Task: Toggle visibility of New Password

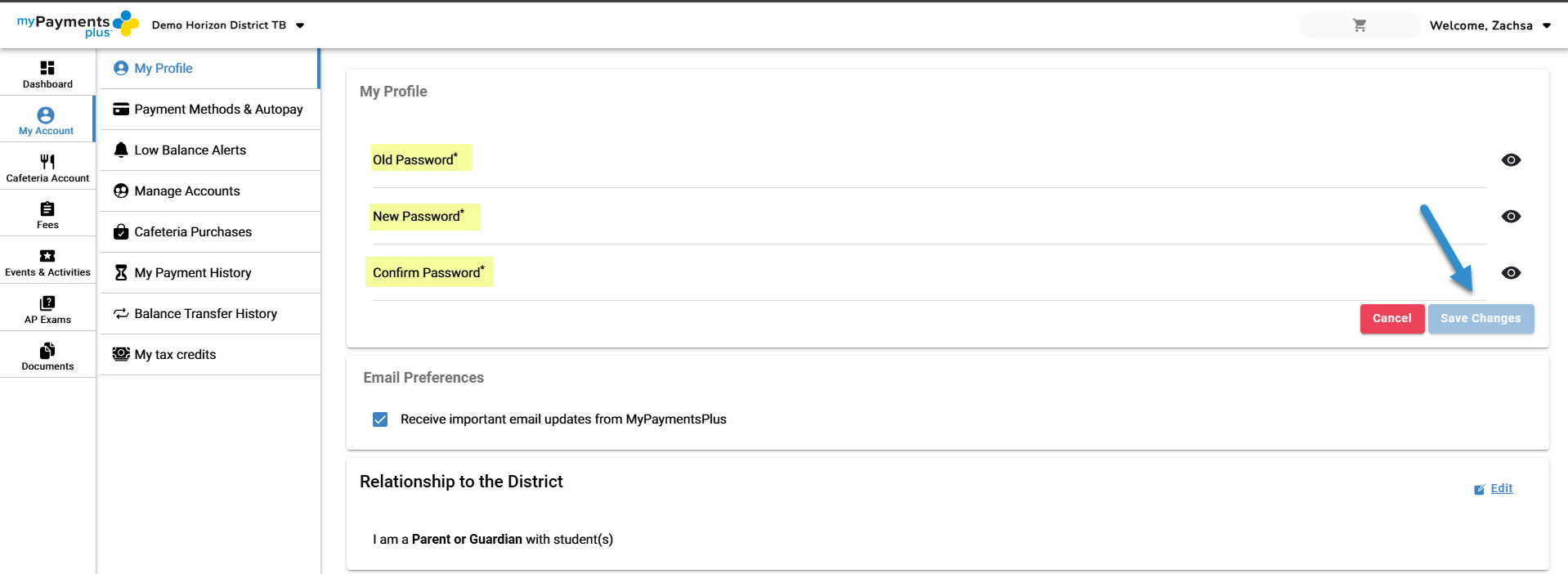Action: tap(1511, 217)
